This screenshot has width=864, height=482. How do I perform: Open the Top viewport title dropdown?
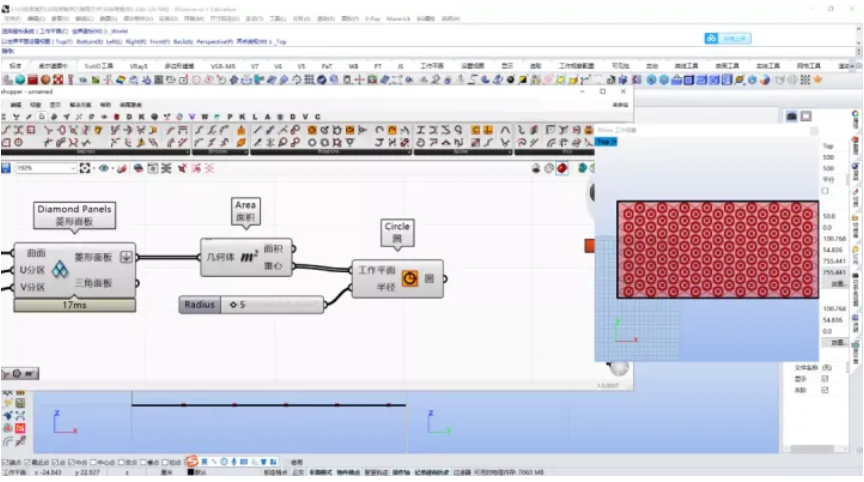tap(606, 142)
